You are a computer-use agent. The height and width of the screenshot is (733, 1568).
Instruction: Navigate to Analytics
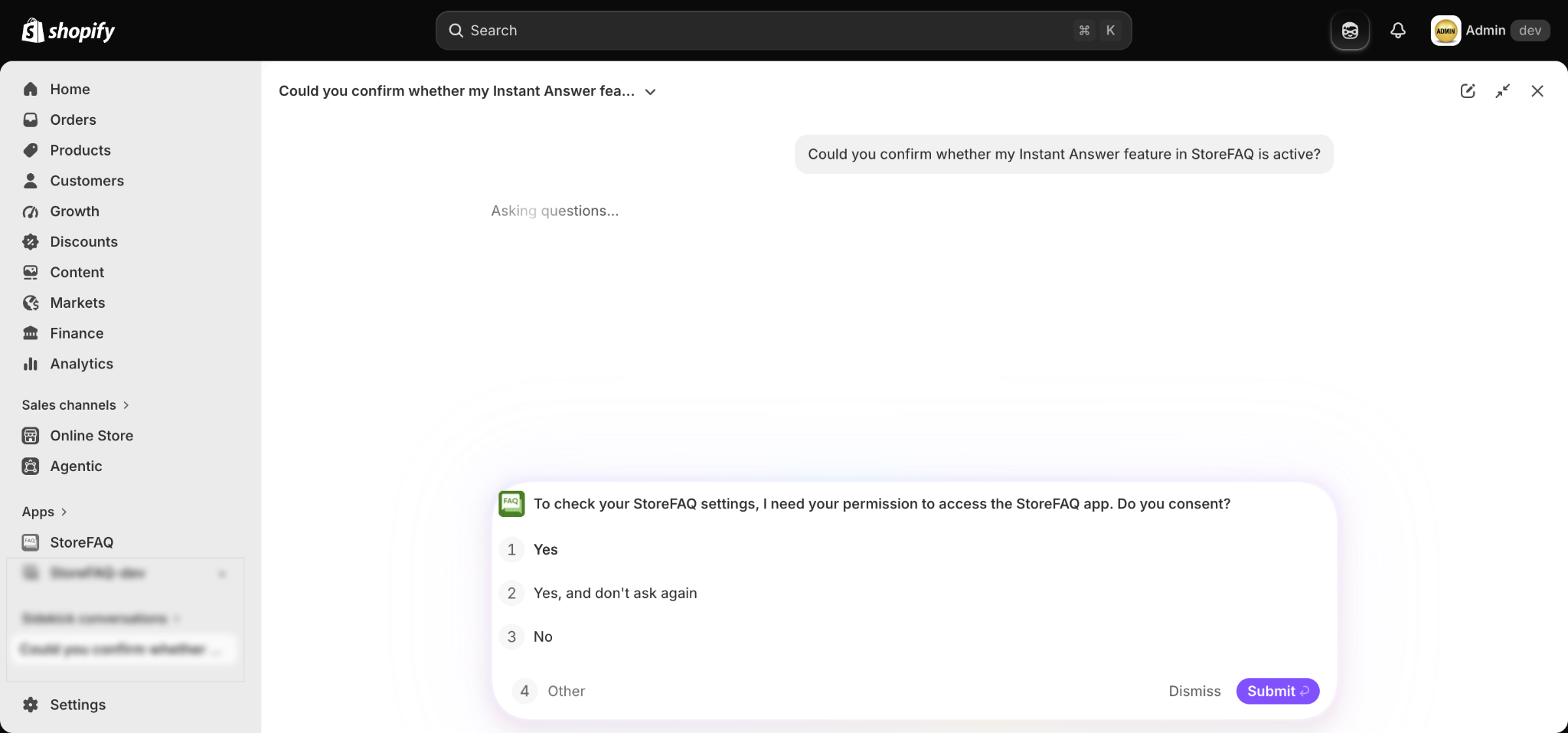click(x=82, y=364)
